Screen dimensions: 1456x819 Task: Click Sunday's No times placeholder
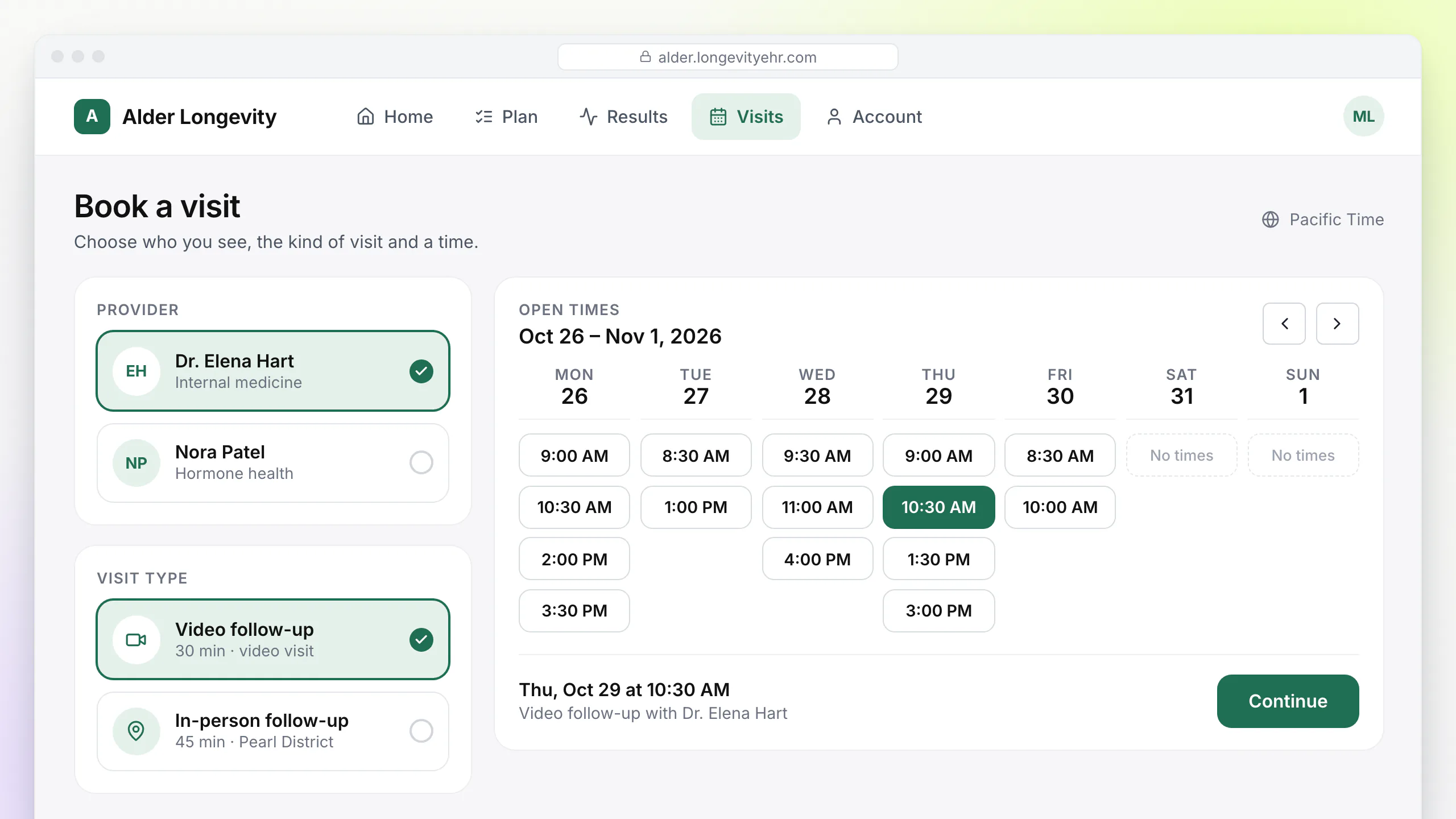[x=1303, y=456]
